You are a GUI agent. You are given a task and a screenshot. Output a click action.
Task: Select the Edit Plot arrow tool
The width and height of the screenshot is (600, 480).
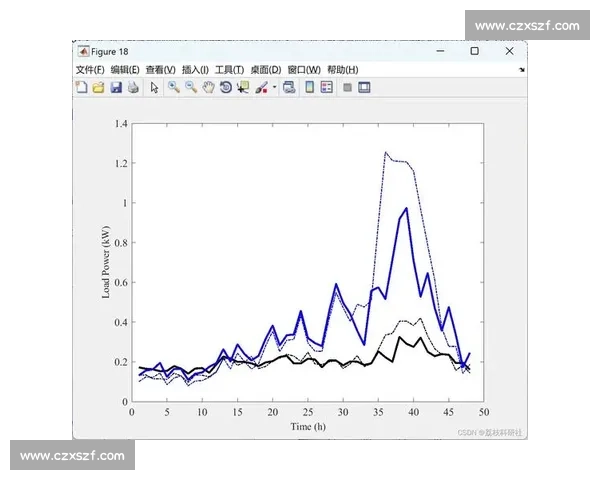pos(154,87)
